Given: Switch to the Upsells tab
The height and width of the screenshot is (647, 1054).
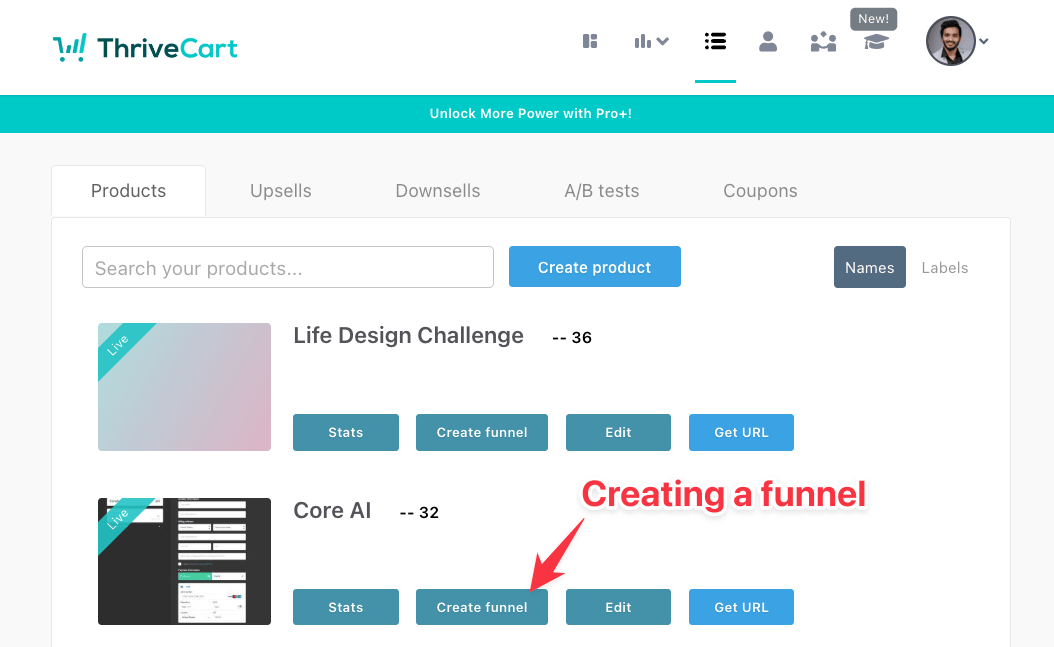Looking at the screenshot, I should (280, 191).
